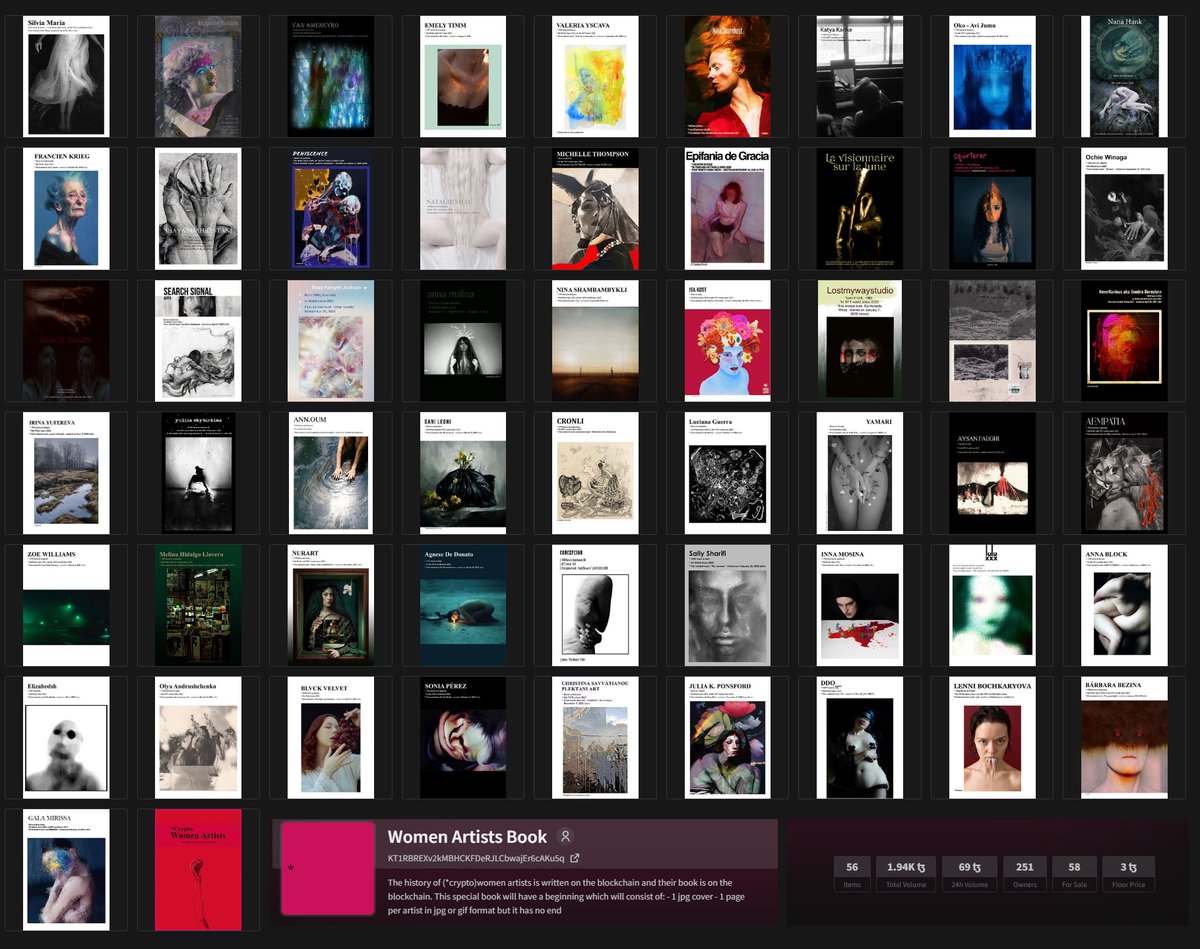Open the Katya Kanke artwork page
The height and width of the screenshot is (949, 1200).
[860, 76]
